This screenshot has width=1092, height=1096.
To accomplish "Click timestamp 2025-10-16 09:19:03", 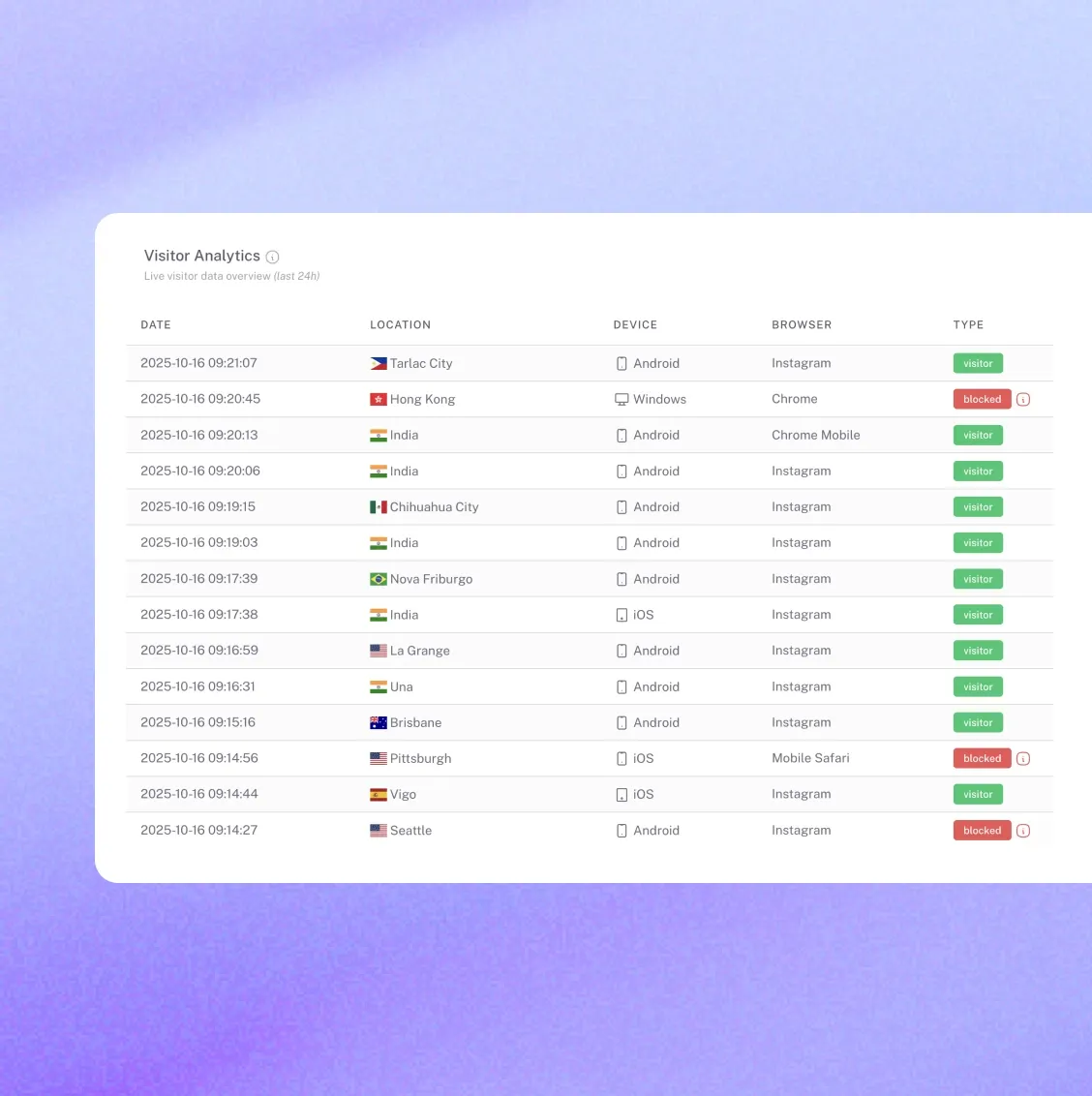I will tap(199, 542).
